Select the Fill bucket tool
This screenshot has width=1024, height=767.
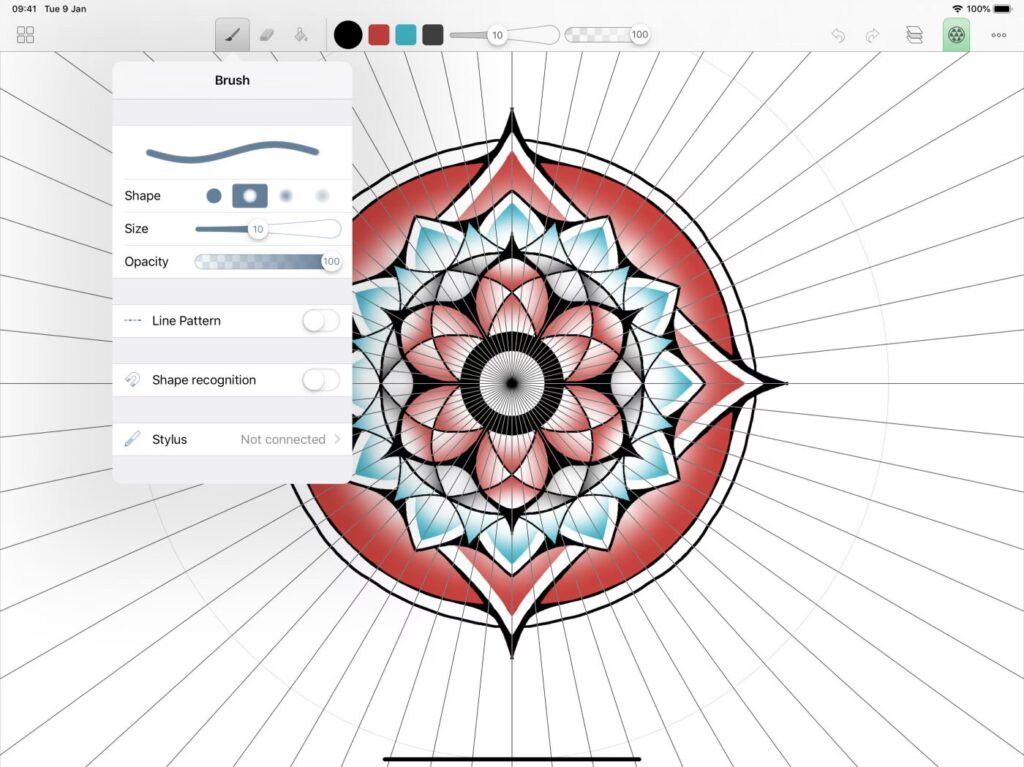click(301, 35)
